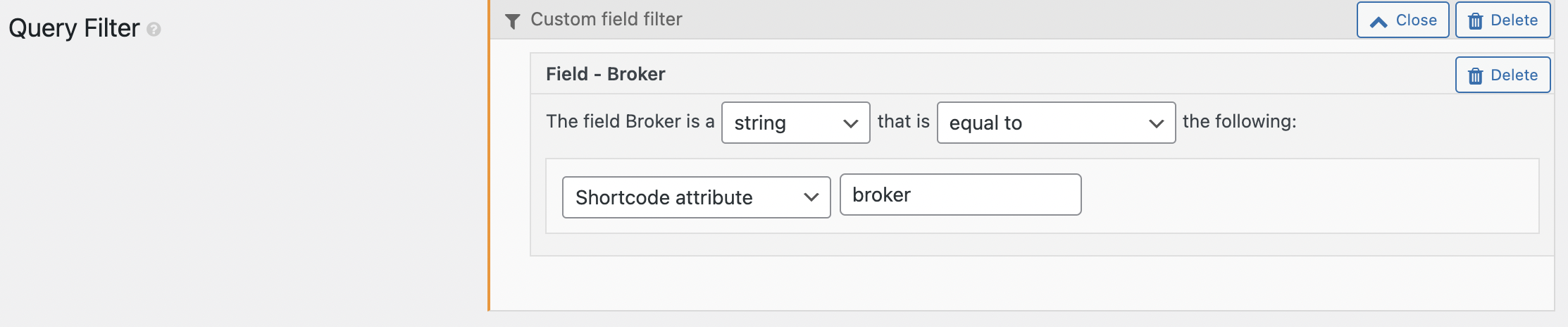Click the "the following:" label text
Image resolution: width=1568 pixels, height=327 pixels.
[x=1239, y=122]
